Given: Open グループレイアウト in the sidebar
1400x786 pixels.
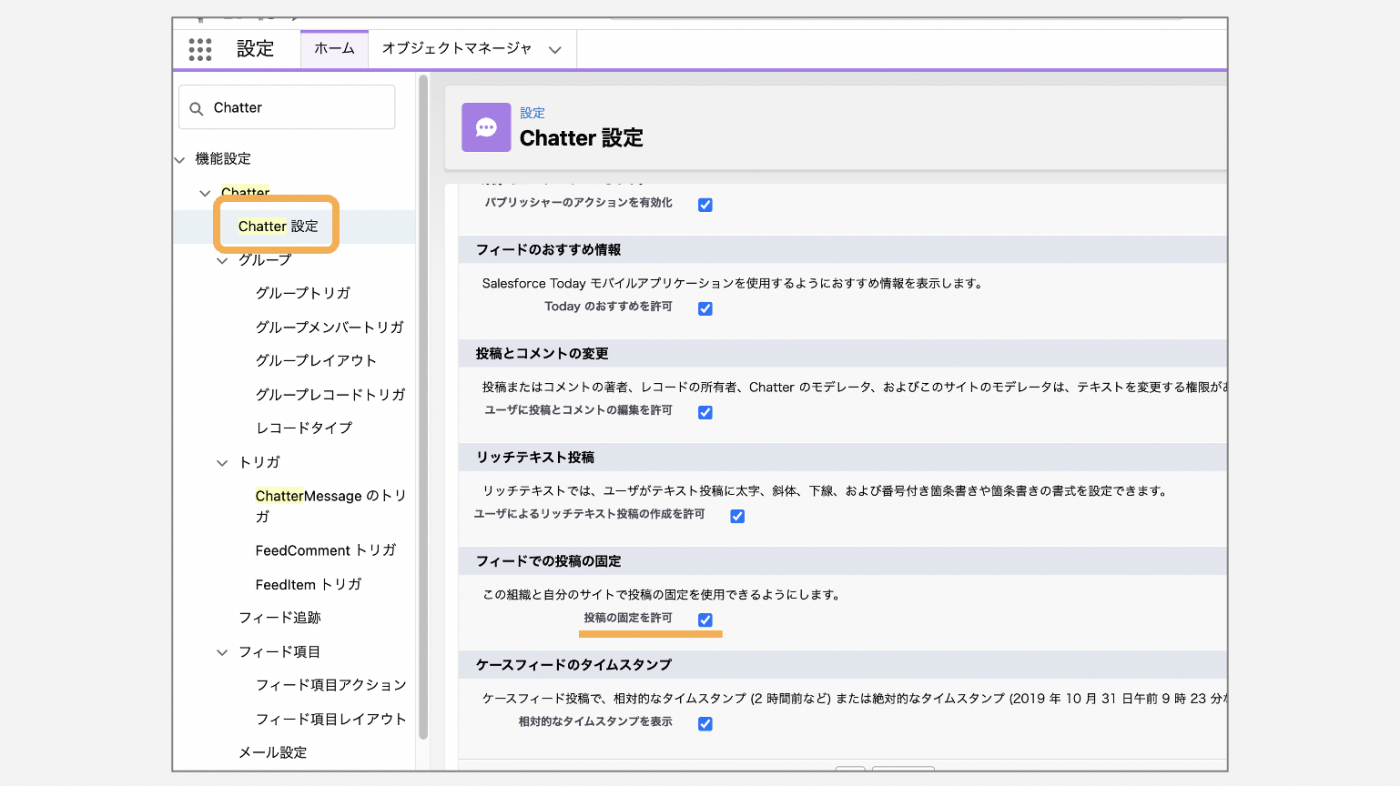Looking at the screenshot, I should click(316, 360).
